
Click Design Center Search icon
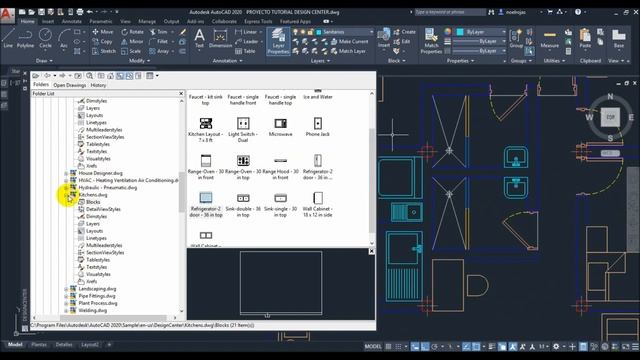click(89, 76)
